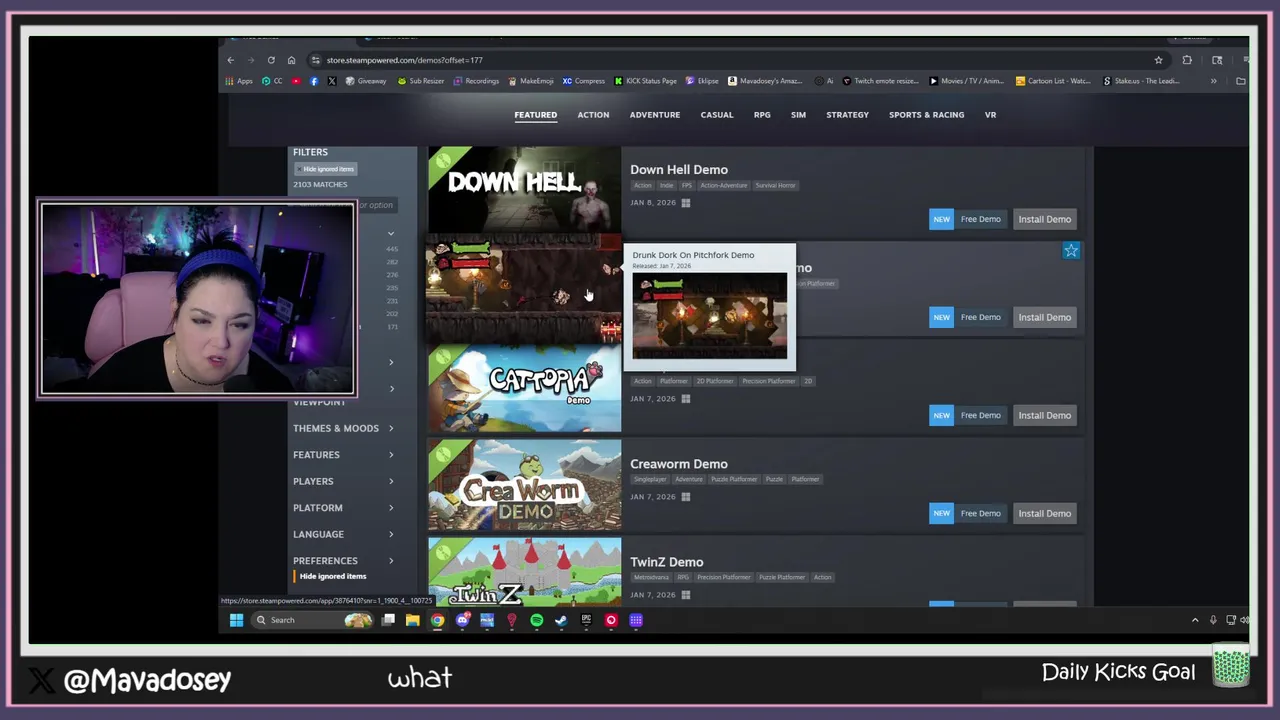Open Spotify from the taskbar

(x=536, y=620)
